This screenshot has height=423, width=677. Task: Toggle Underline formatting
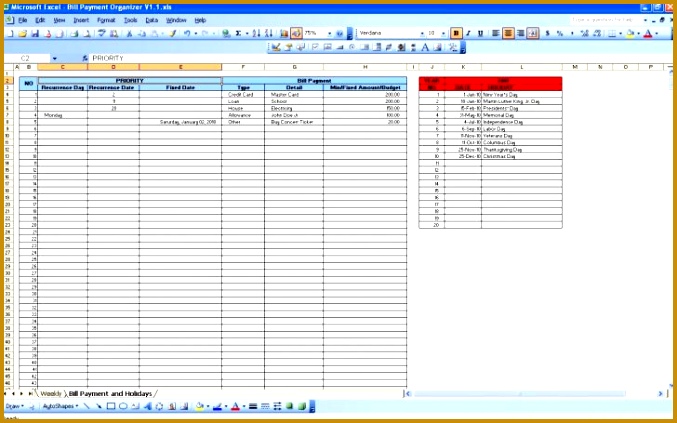(x=480, y=33)
